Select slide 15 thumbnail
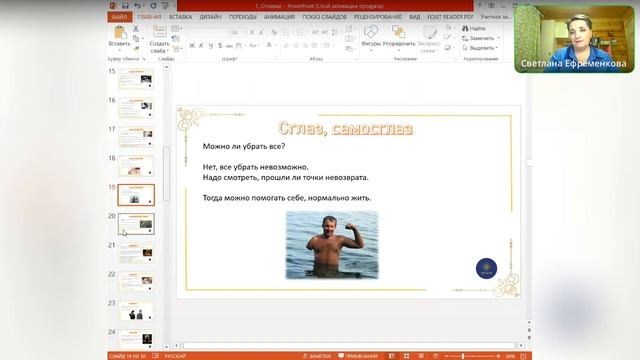Viewport: 640px width, 360px height. 136,79
